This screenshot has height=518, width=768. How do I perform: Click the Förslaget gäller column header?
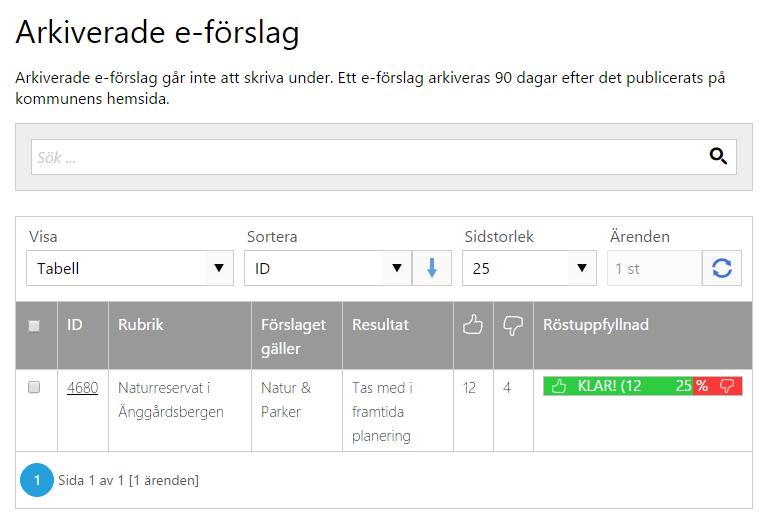click(x=293, y=336)
